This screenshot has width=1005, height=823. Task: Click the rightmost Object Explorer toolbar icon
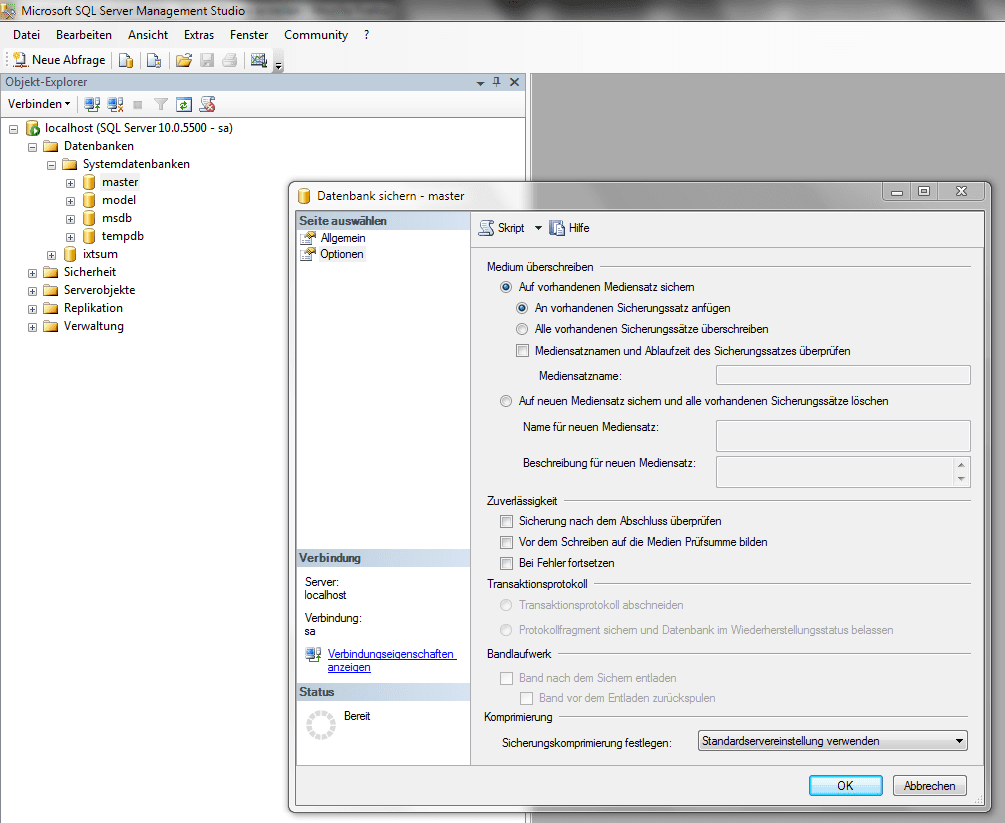tap(207, 104)
